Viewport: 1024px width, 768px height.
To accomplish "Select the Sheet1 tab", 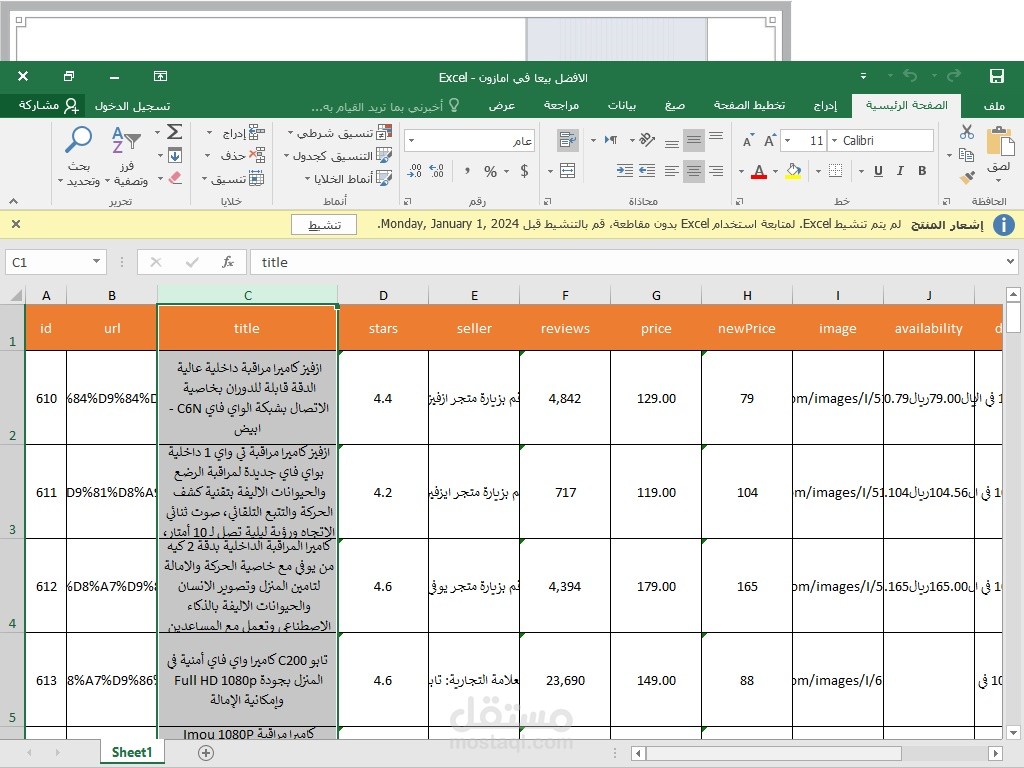I will (x=132, y=752).
